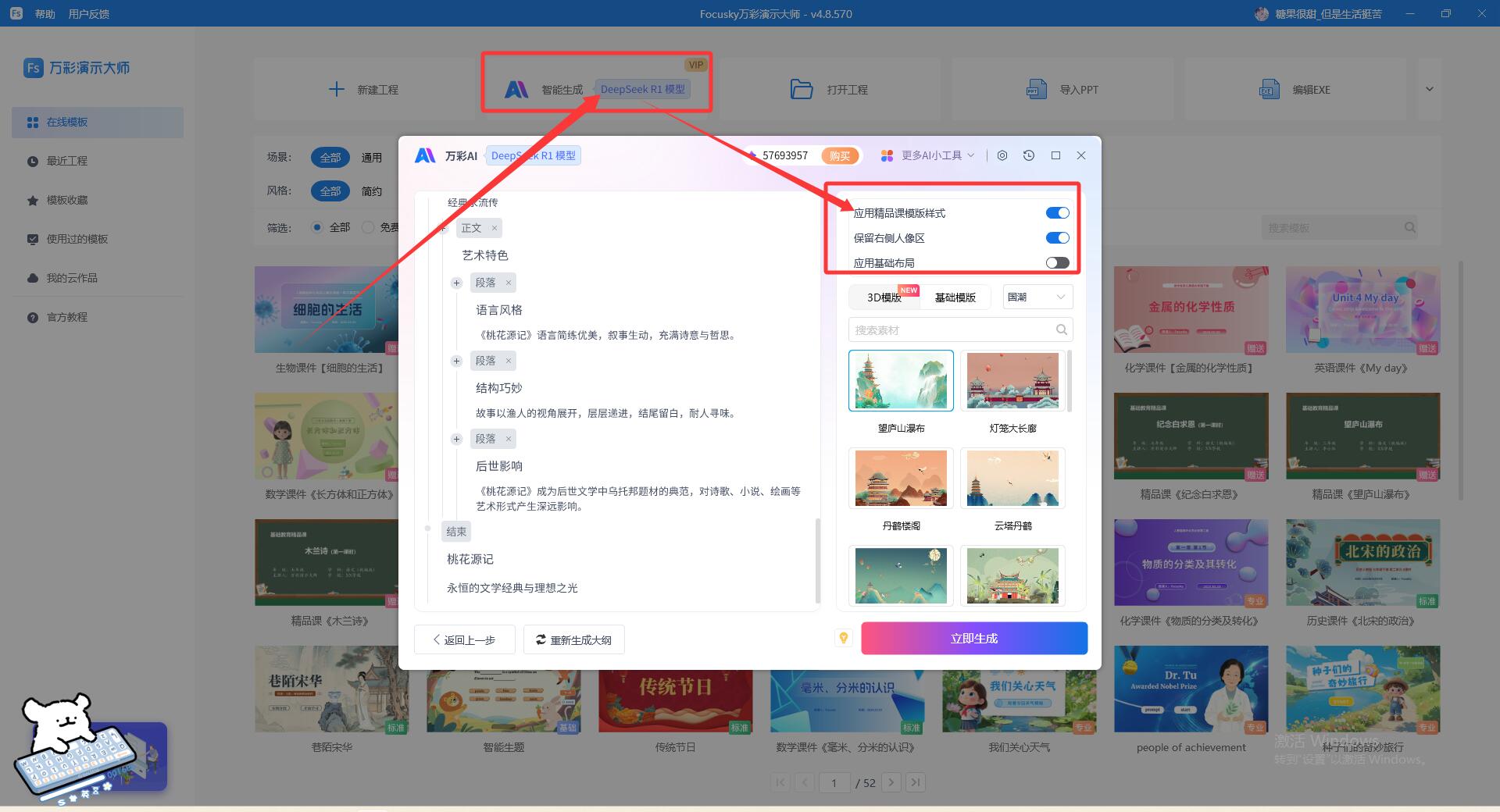The height and width of the screenshot is (812, 1500).
Task: Click the 导入PPT file icon
Action: coord(1036,89)
